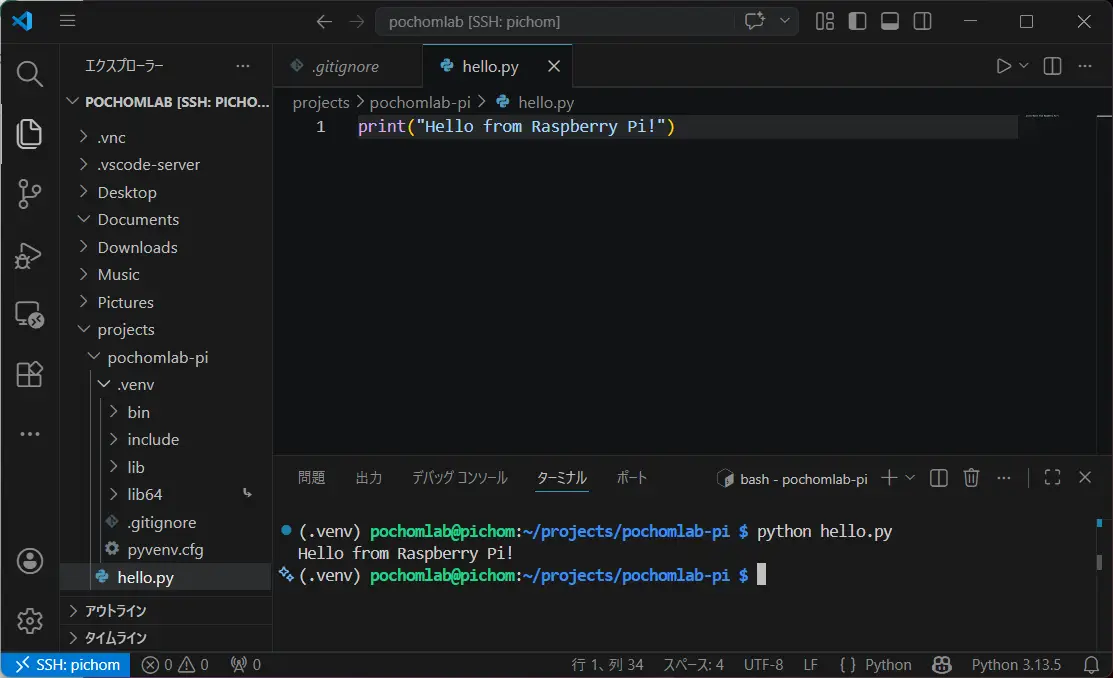The image size is (1113, 678).
Task: Close the hello.py tab
Action: 554,66
